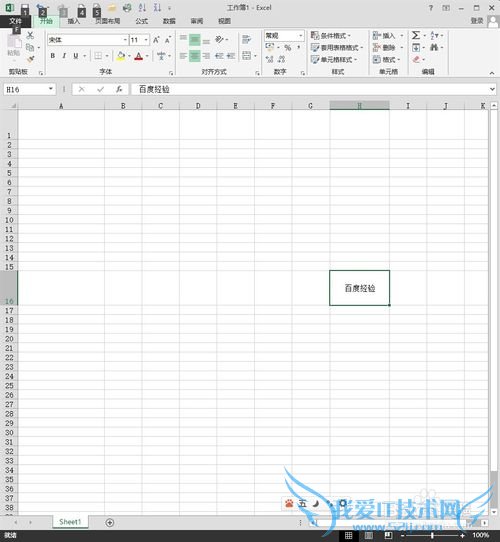Click the red font color swatch
The height and width of the screenshot is (542, 500).
(139, 56)
